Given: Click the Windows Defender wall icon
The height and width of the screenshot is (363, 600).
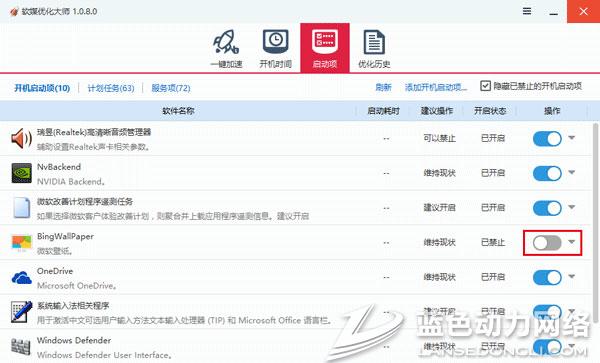Looking at the screenshot, I should [x=21, y=347].
